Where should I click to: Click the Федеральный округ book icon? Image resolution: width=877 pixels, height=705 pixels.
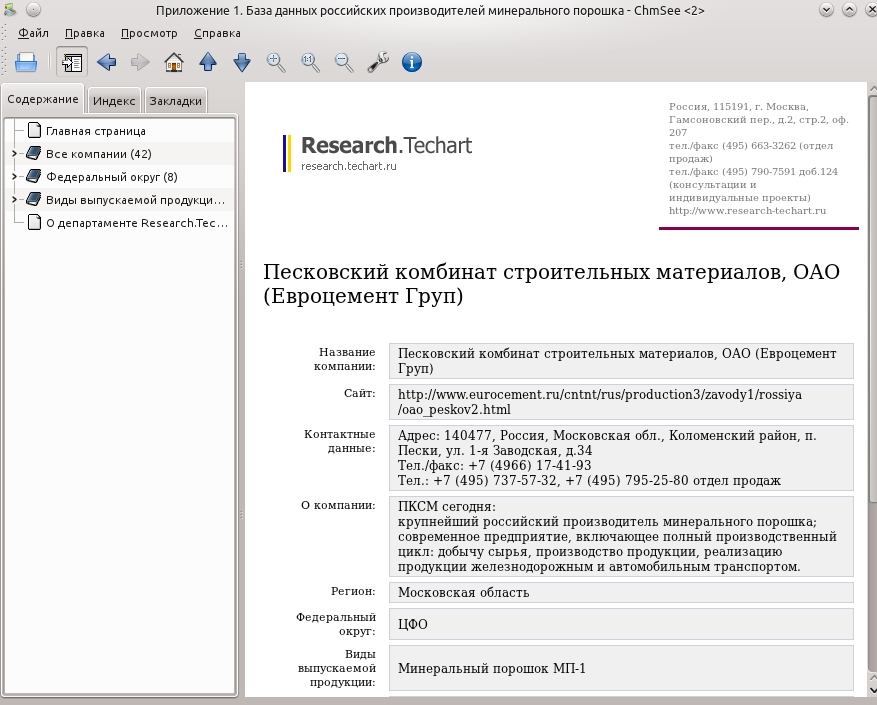tap(34, 176)
